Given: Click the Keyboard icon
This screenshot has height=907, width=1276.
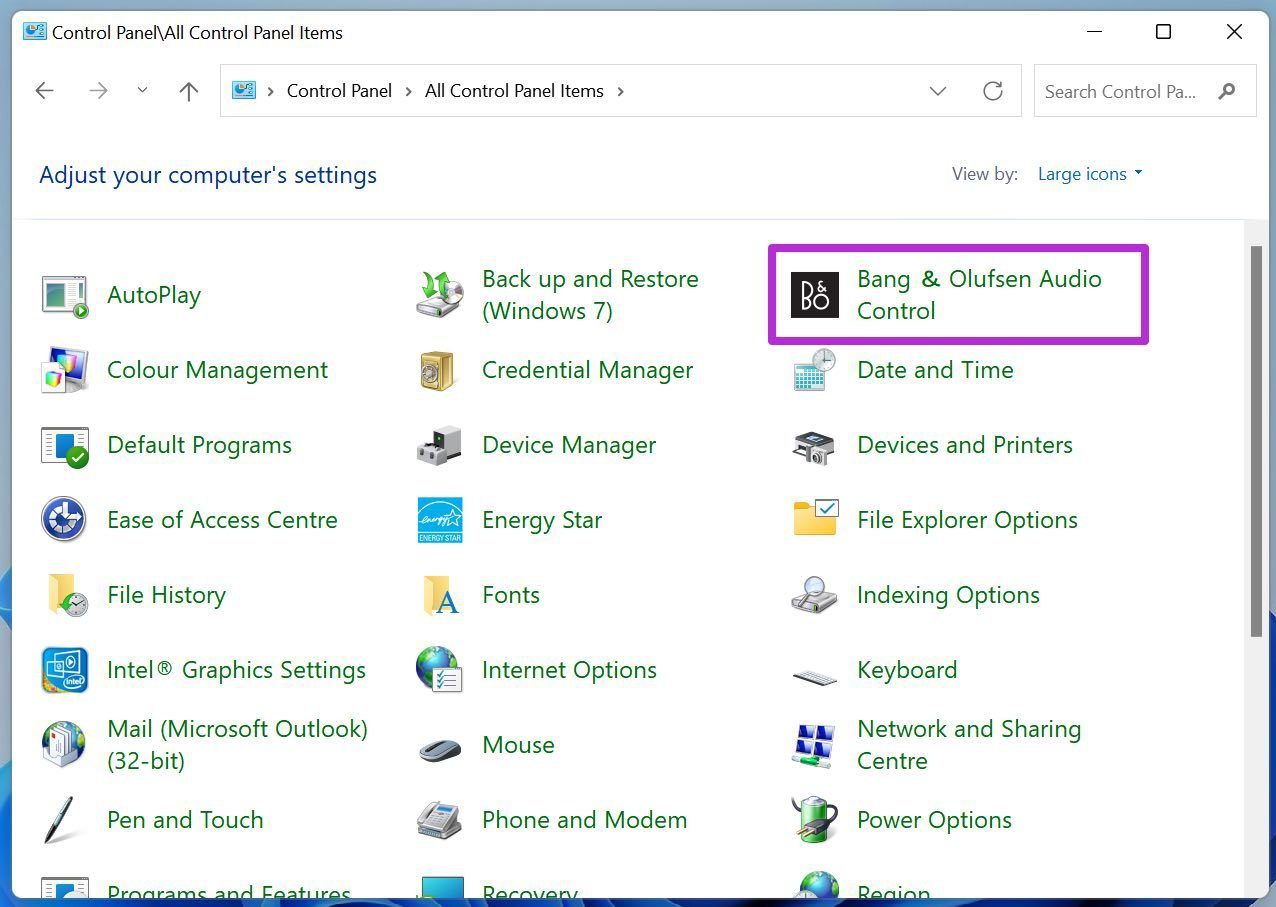Looking at the screenshot, I should (815, 677).
